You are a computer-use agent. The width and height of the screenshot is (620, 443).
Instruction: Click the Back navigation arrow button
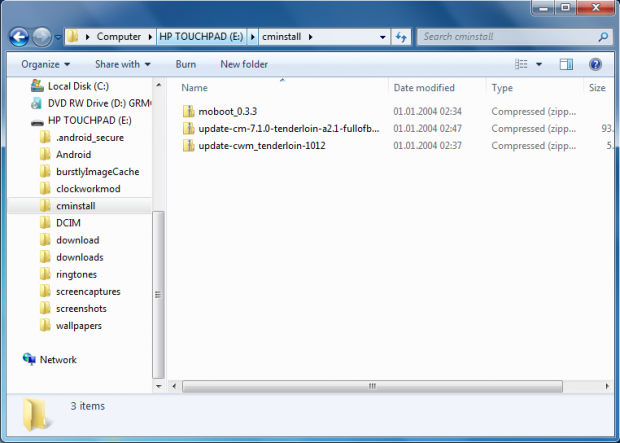[x=18, y=37]
